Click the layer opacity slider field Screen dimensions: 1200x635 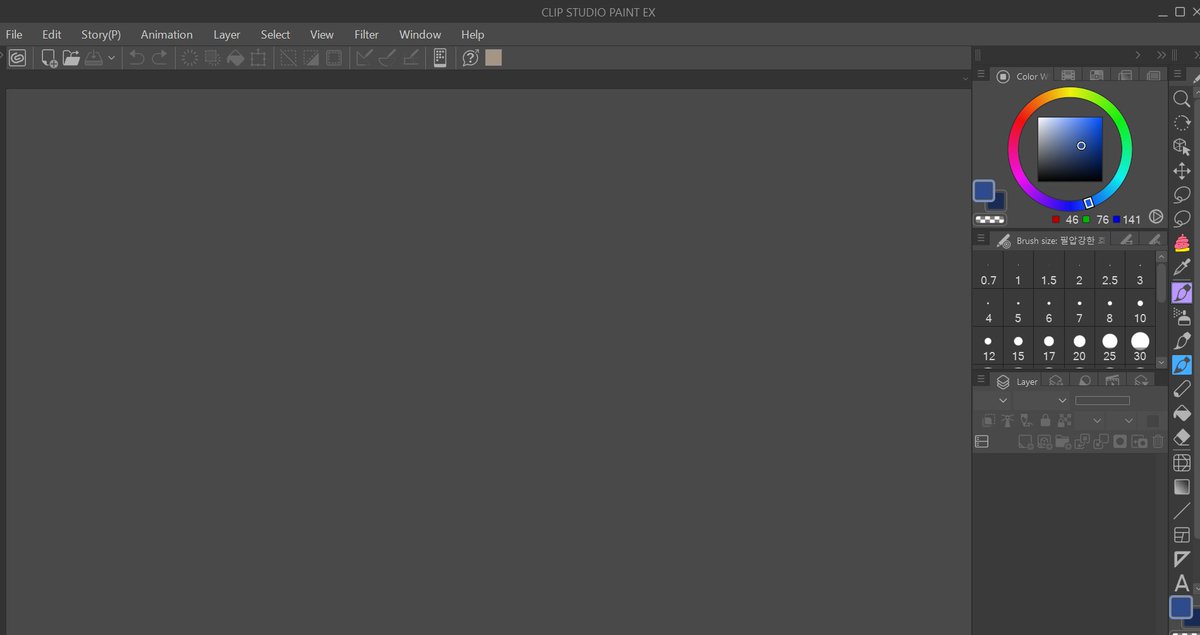click(1102, 400)
